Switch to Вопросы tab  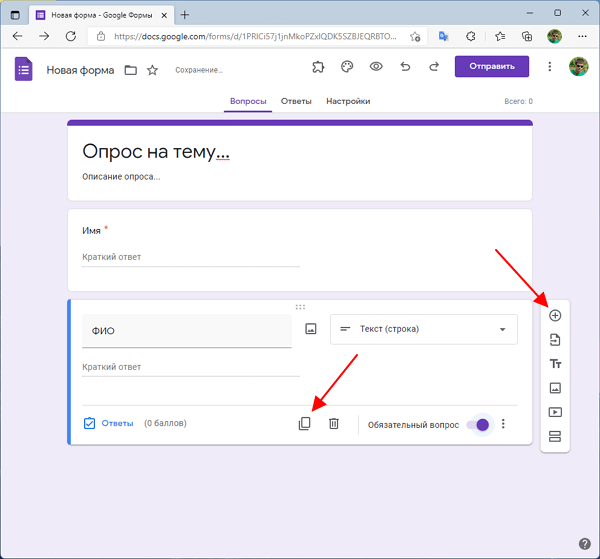point(248,101)
